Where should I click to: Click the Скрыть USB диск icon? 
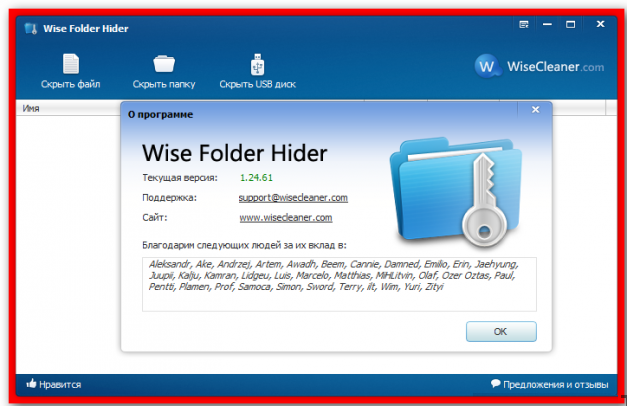tap(258, 64)
